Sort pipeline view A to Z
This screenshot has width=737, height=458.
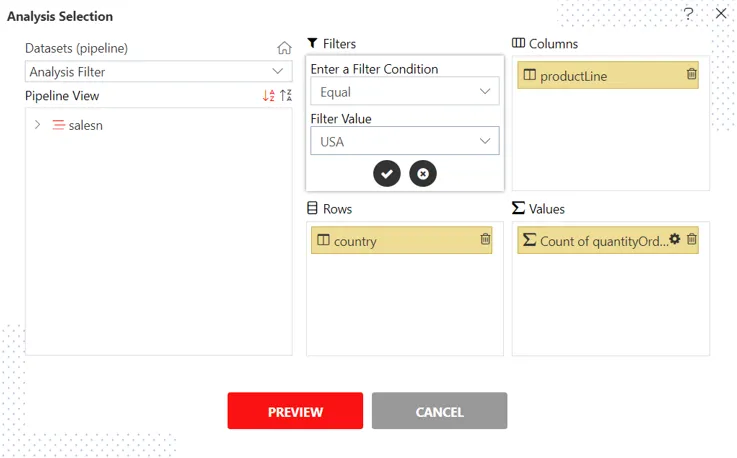268,95
